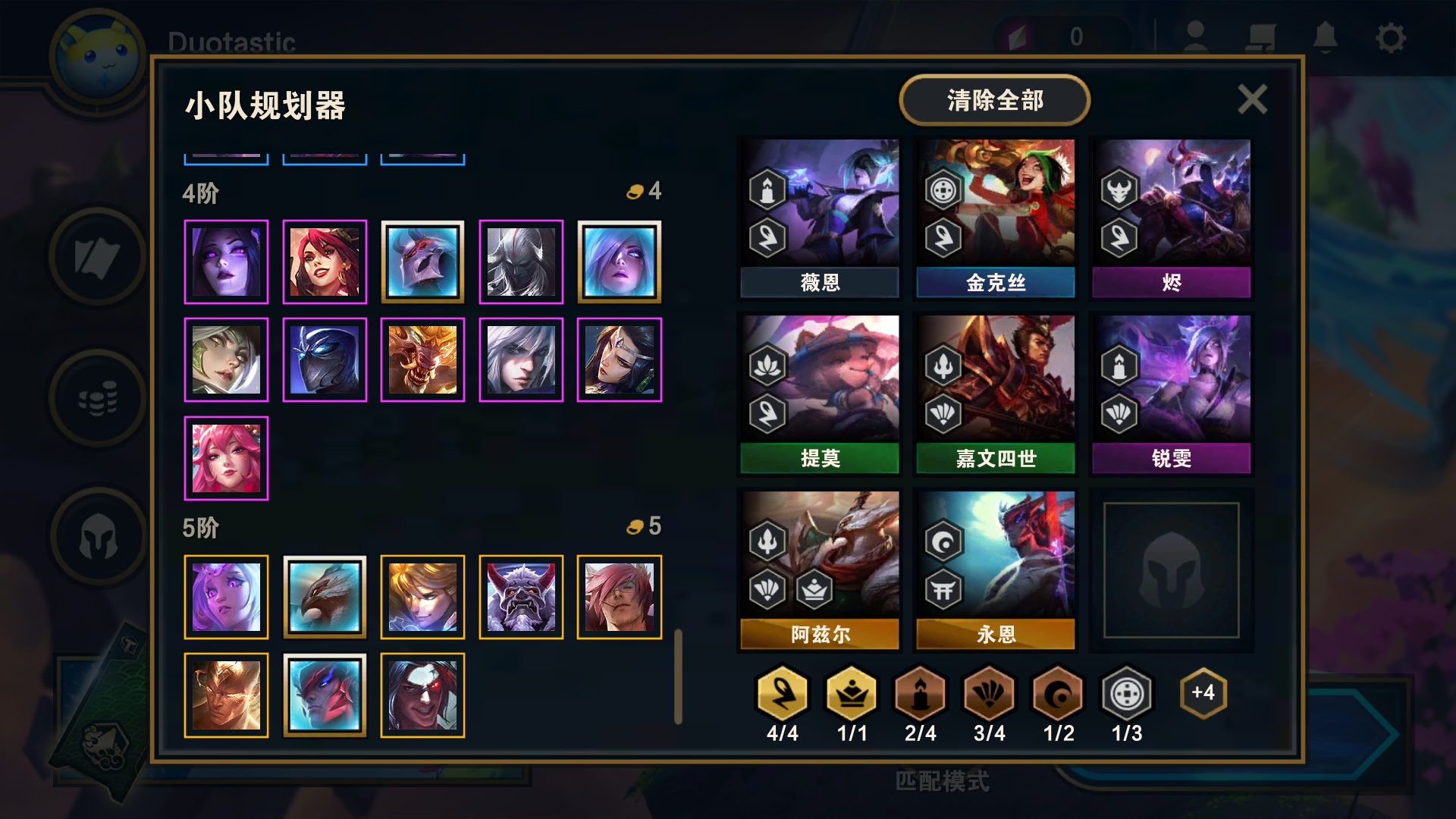Expand the +4 additional traits hexagon
The height and width of the screenshot is (819, 1456).
[x=1203, y=692]
